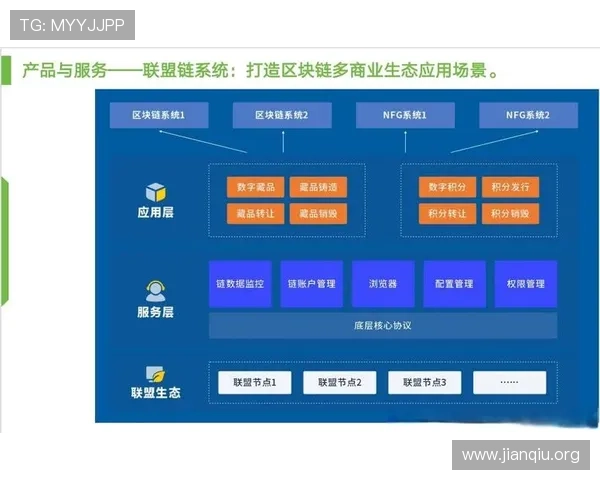Screen dimensions: 600x480
Task: Click the 服务层 headset person icon
Action: pos(155,291)
